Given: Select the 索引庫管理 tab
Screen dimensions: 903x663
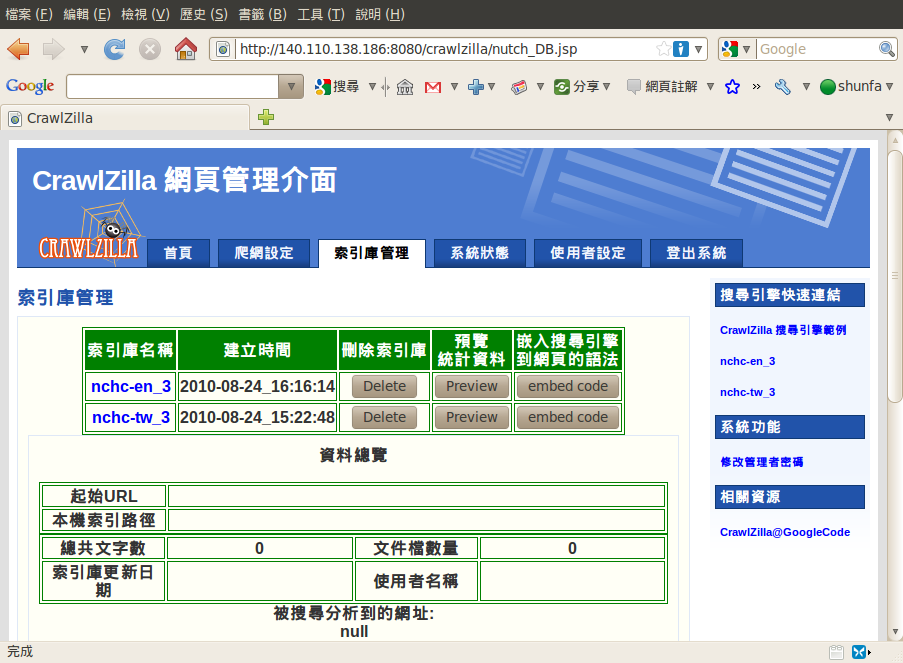Looking at the screenshot, I should tap(372, 253).
